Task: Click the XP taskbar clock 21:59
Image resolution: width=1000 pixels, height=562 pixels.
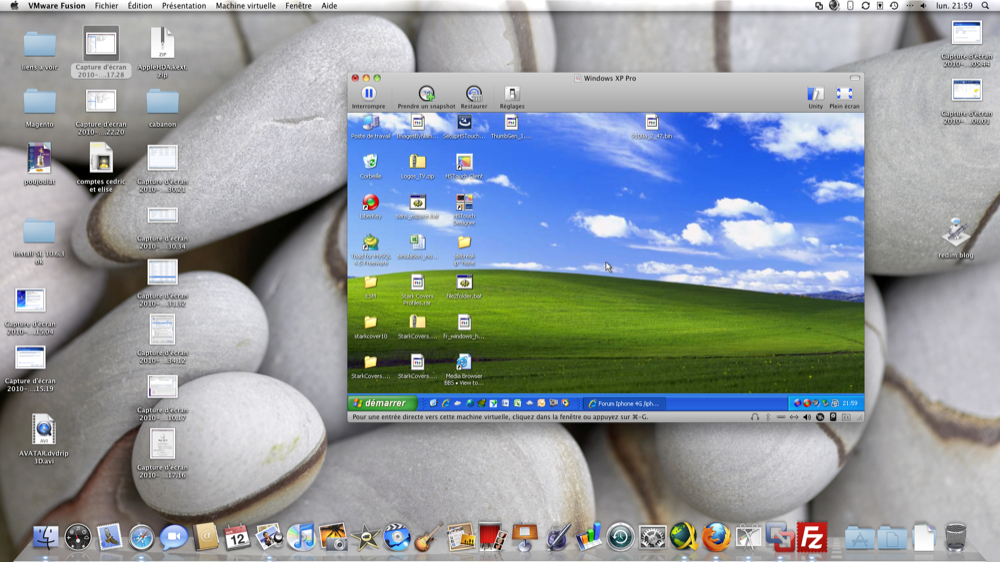Action: 850,403
